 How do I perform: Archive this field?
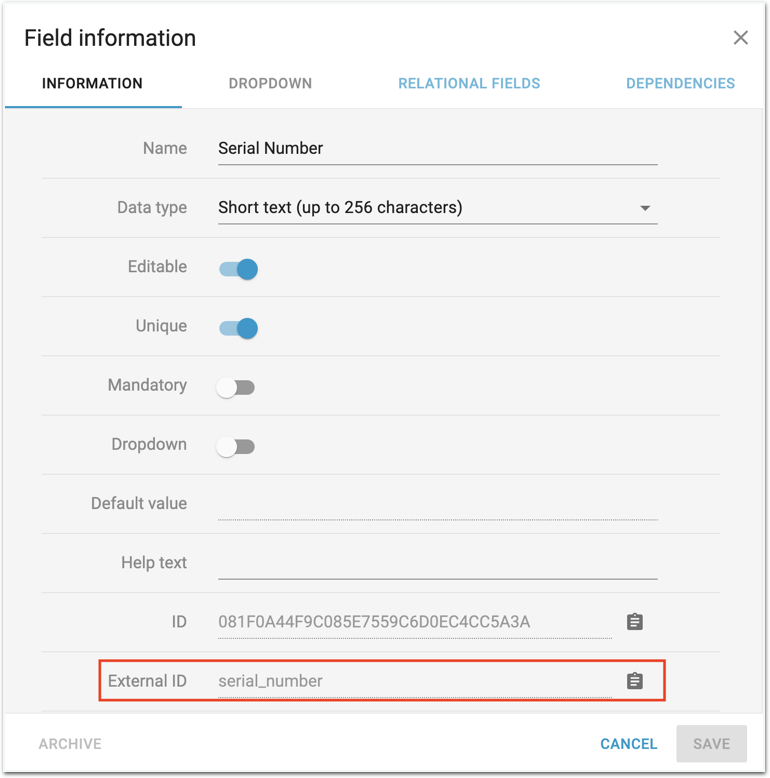coord(70,744)
